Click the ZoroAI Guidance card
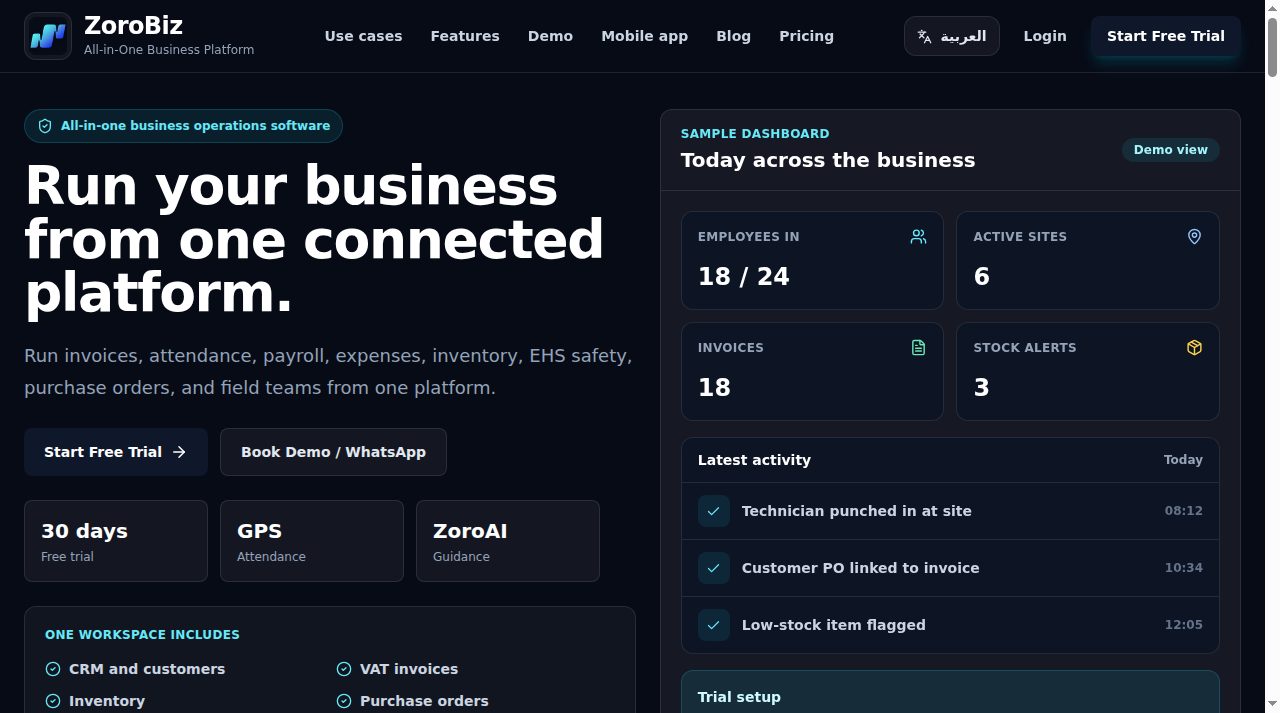The image size is (1280, 713). click(x=508, y=541)
